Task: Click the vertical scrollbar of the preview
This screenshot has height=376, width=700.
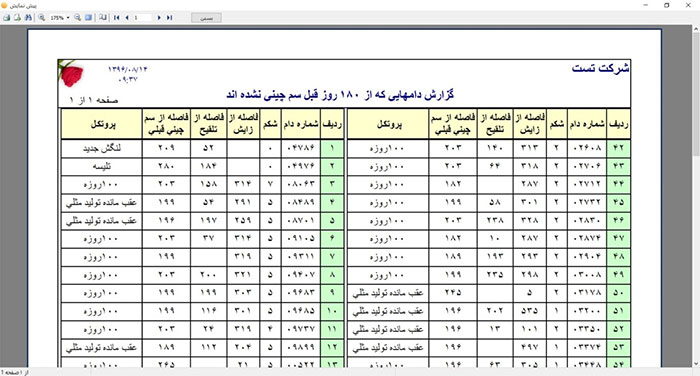Action: point(696,196)
